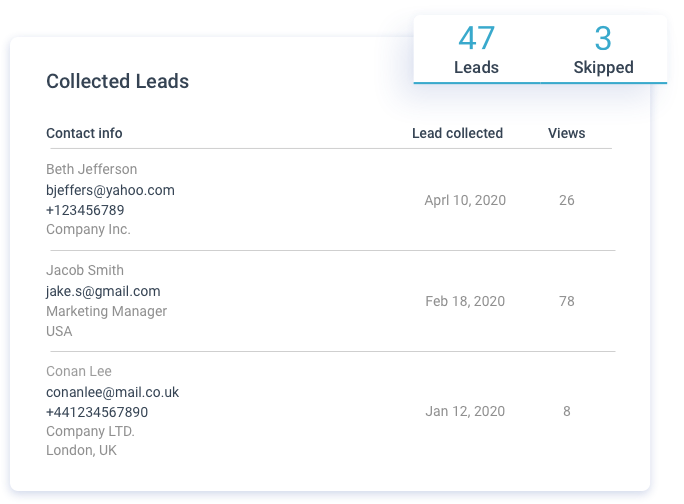The width and height of the screenshot is (684, 504).
Task: Select Conan Lee lead name
Action: pyautogui.click(x=79, y=371)
